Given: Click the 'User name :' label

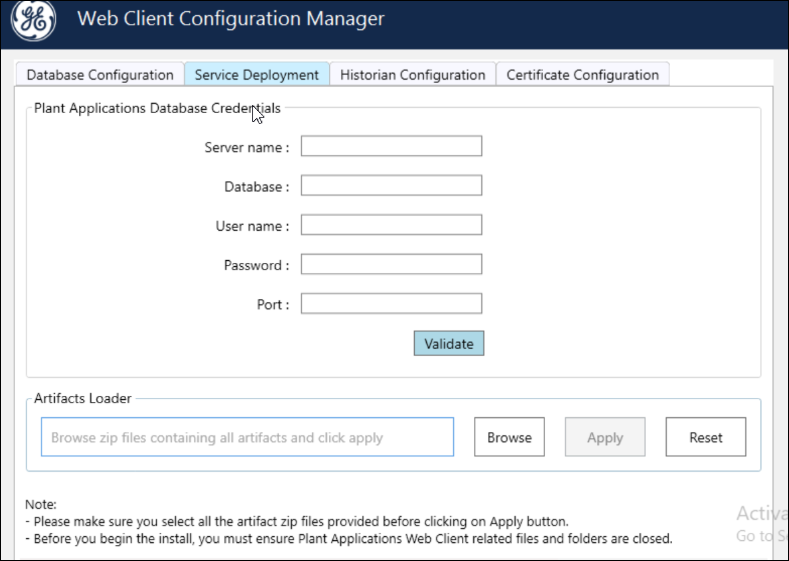Looking at the screenshot, I should [253, 226].
